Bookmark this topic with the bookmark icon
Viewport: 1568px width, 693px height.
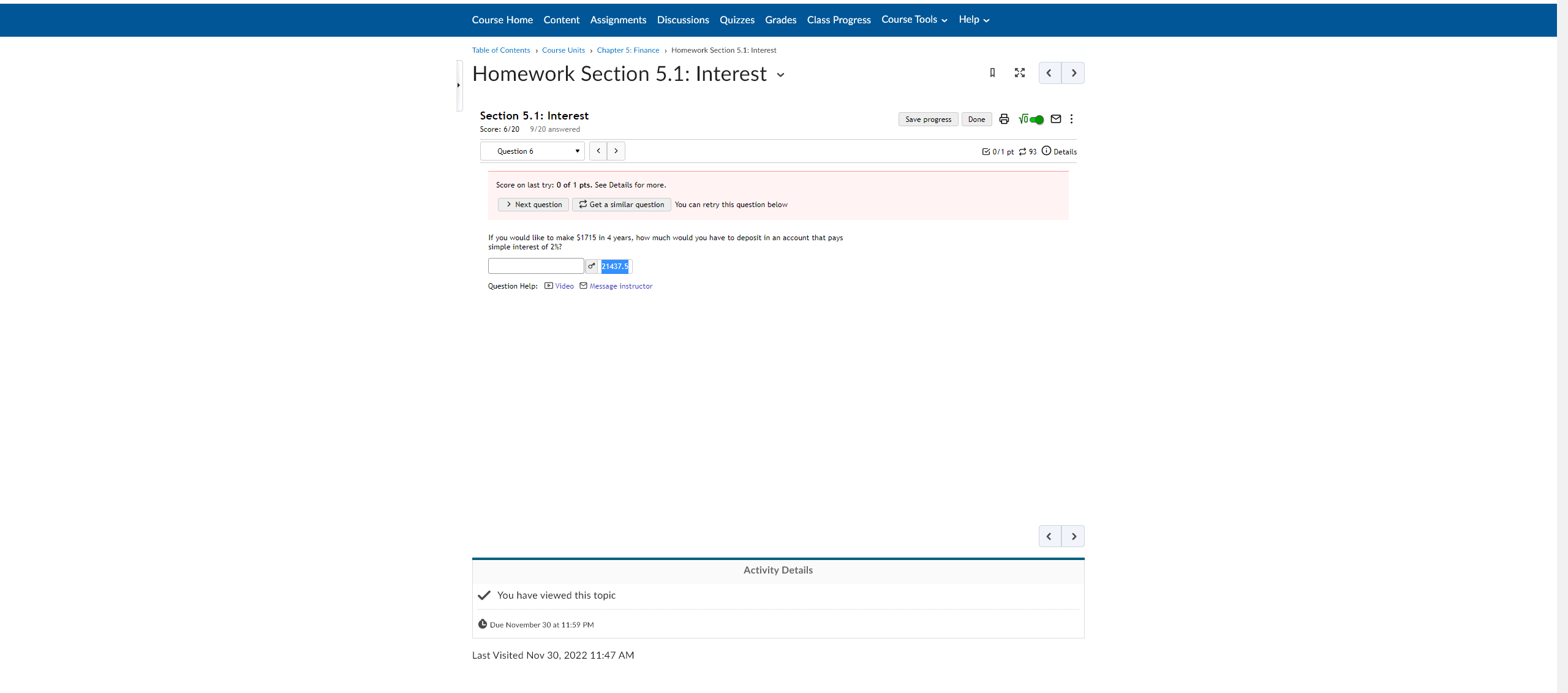coord(992,73)
